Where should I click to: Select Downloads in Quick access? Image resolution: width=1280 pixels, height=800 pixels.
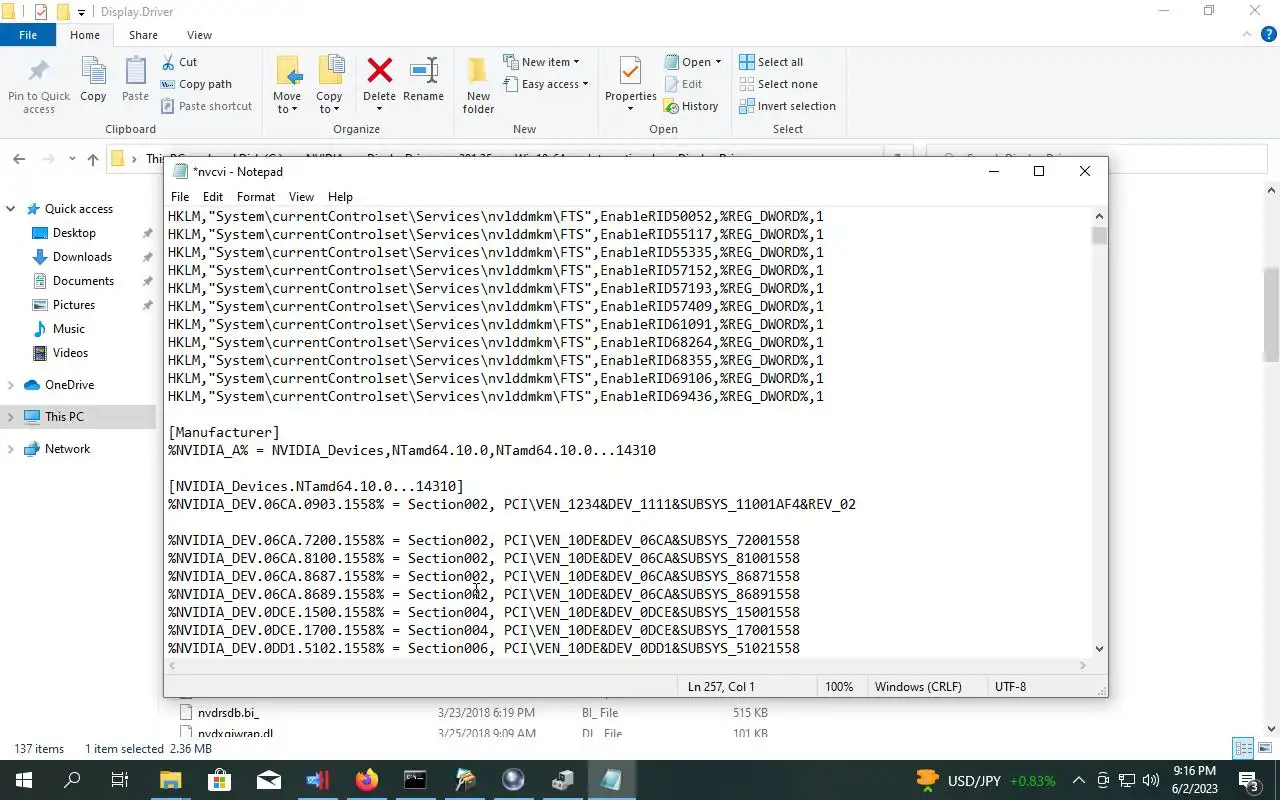pyautogui.click(x=82, y=257)
